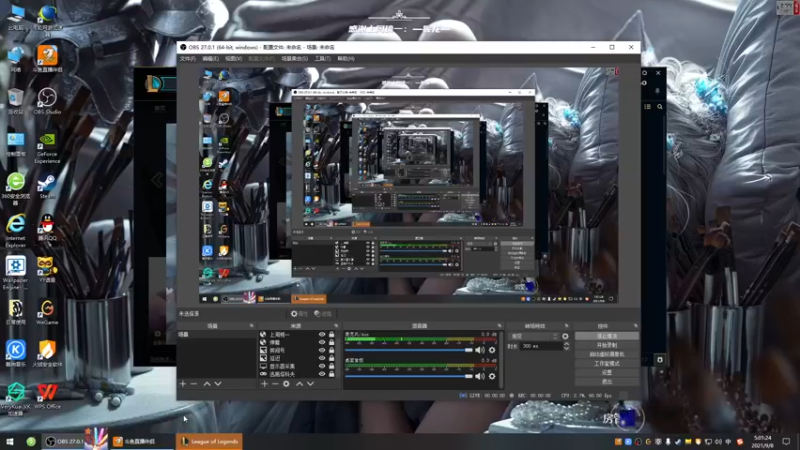Click the 退出 (exit) button in Controls
Screen dimensions: 800x450
607,381
